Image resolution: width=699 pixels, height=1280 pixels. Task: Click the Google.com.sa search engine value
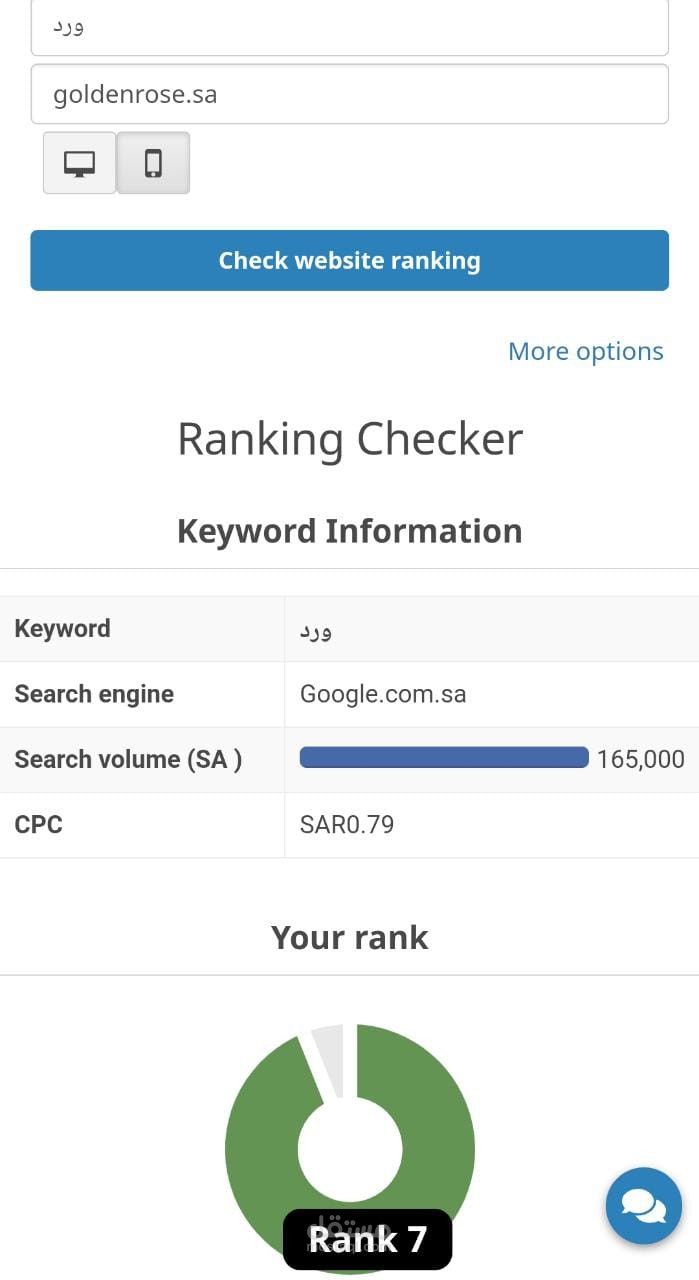[383, 694]
